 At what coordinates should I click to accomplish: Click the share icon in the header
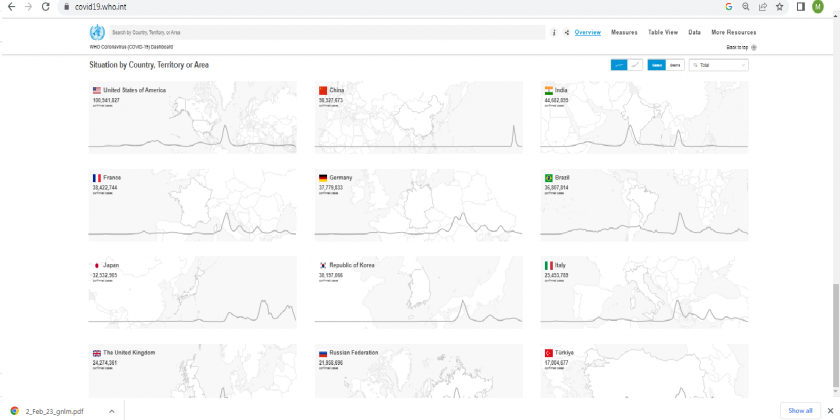pyautogui.click(x=566, y=33)
